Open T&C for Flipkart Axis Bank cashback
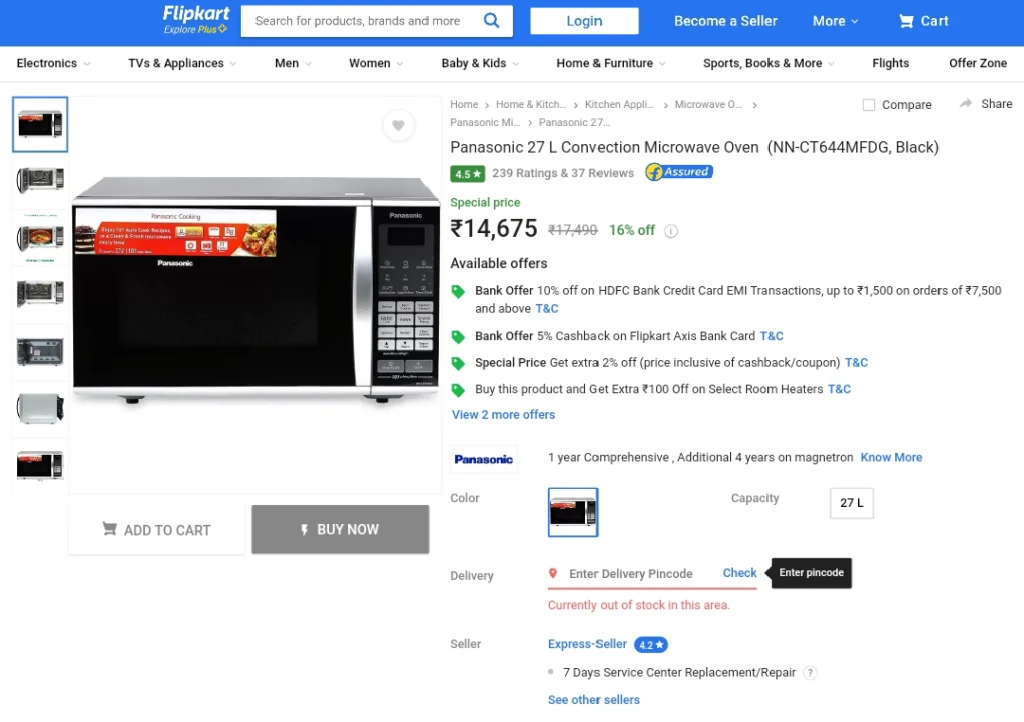Image resolution: width=1024 pixels, height=722 pixels. coord(771,336)
